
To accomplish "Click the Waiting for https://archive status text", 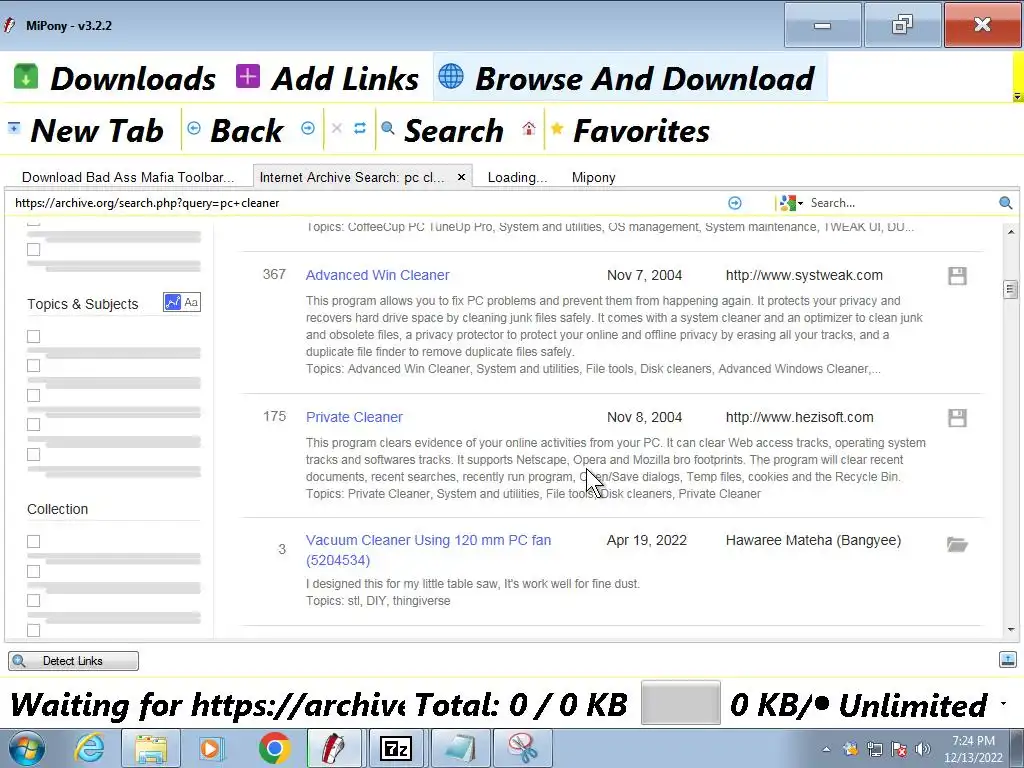I will (207, 704).
